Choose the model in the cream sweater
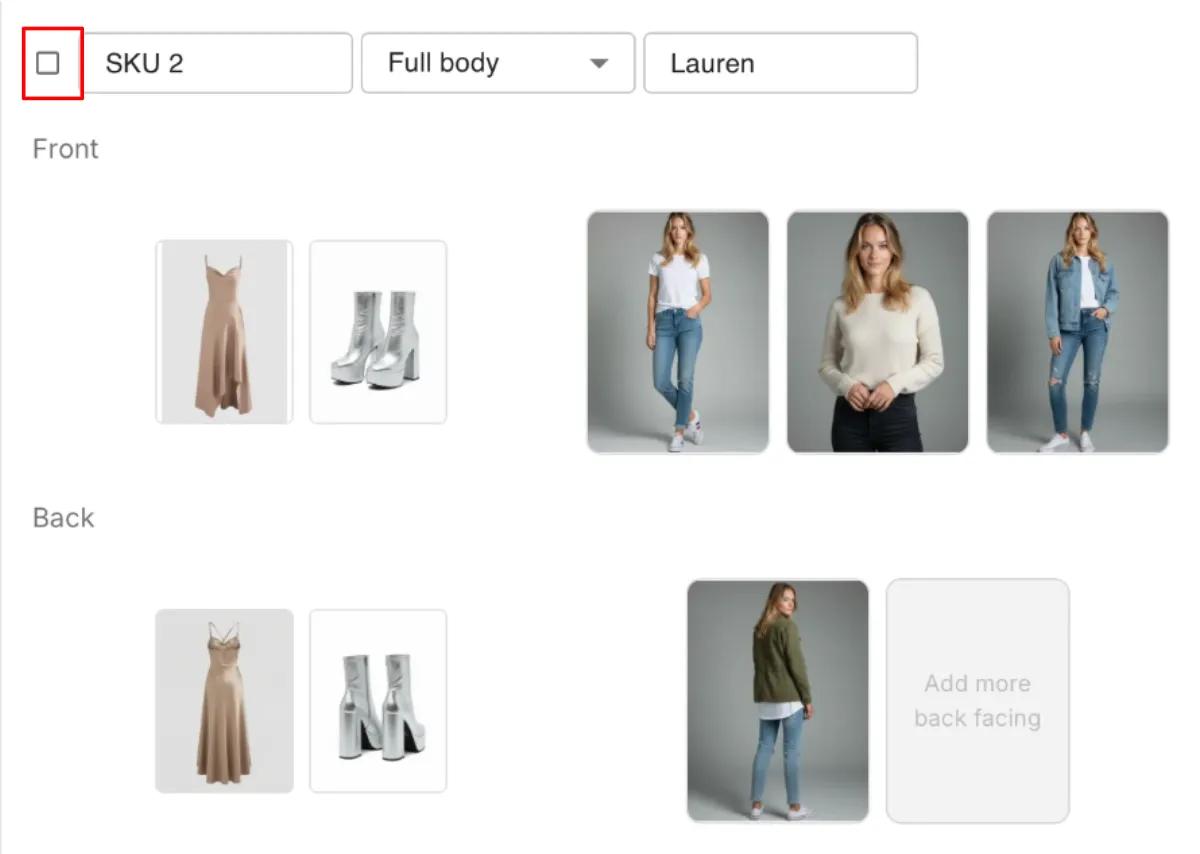The height and width of the screenshot is (854, 1200). point(878,331)
